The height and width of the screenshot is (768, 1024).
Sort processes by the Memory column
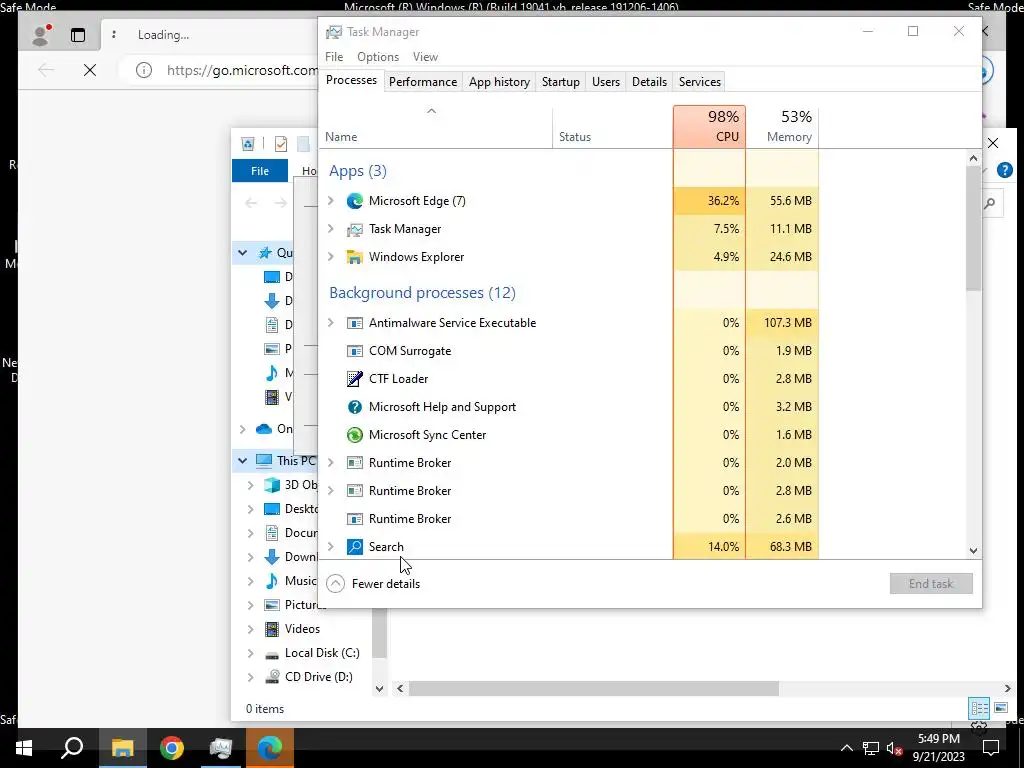click(x=782, y=127)
